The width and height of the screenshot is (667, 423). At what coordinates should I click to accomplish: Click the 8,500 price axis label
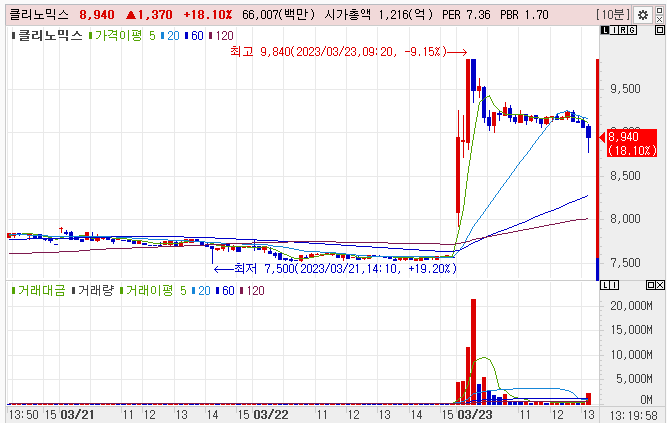coord(625,176)
